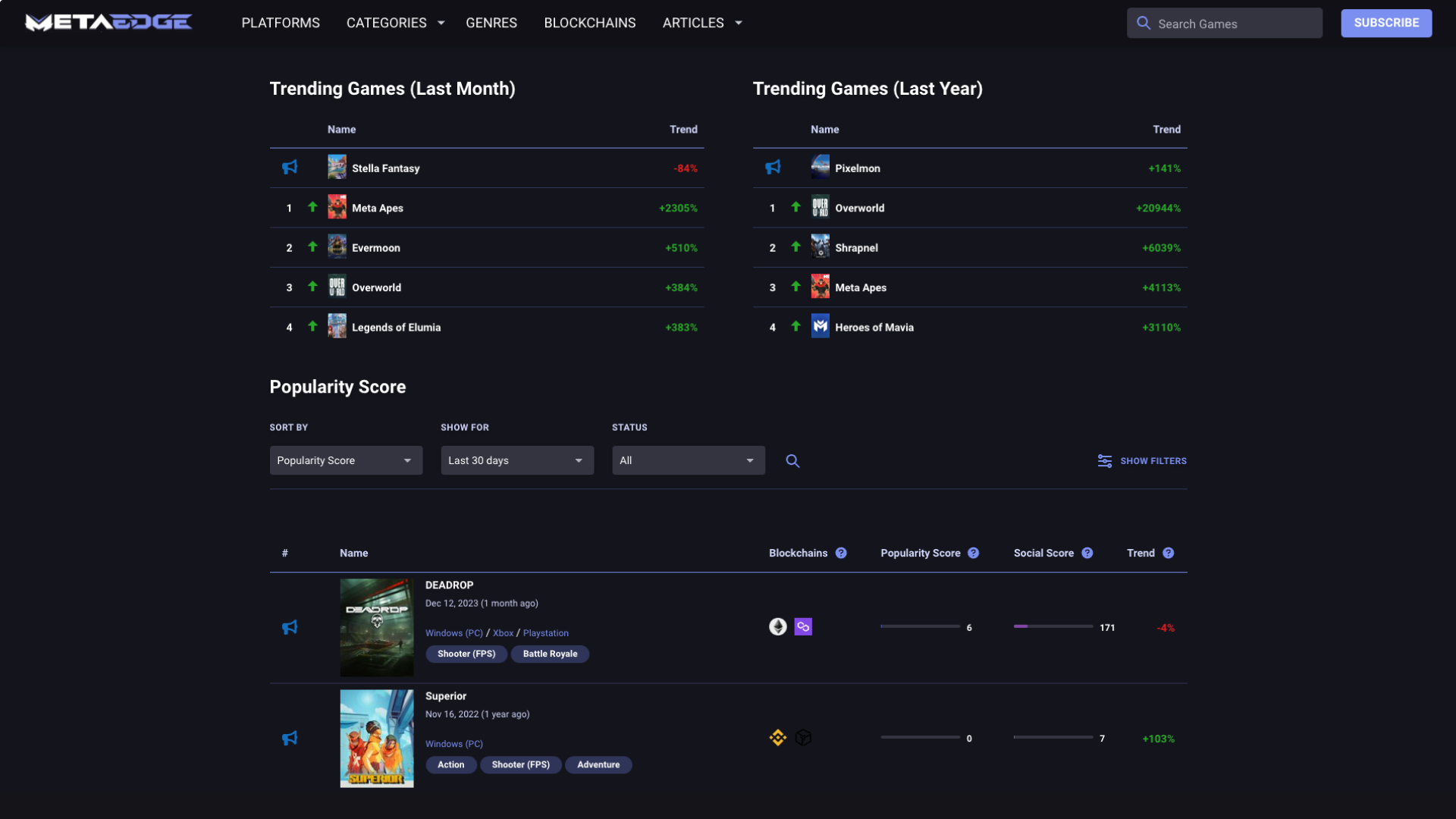Click the Ethereum blockchain icon for DEADROP
The image size is (1456, 819).
(778, 626)
